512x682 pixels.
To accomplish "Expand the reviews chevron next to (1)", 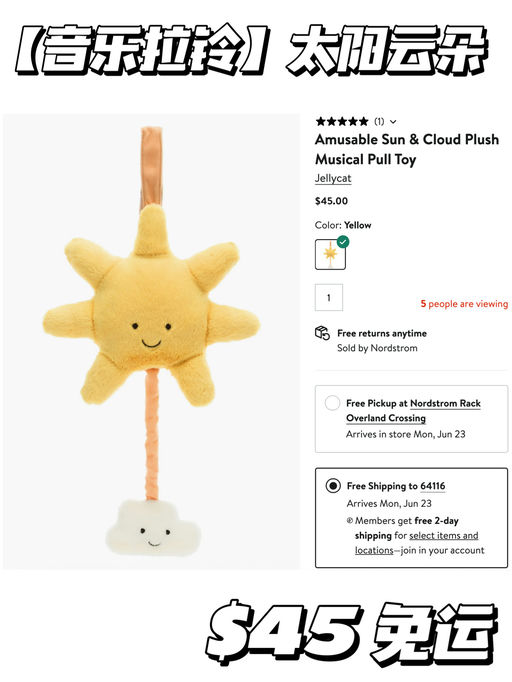I will [x=393, y=122].
